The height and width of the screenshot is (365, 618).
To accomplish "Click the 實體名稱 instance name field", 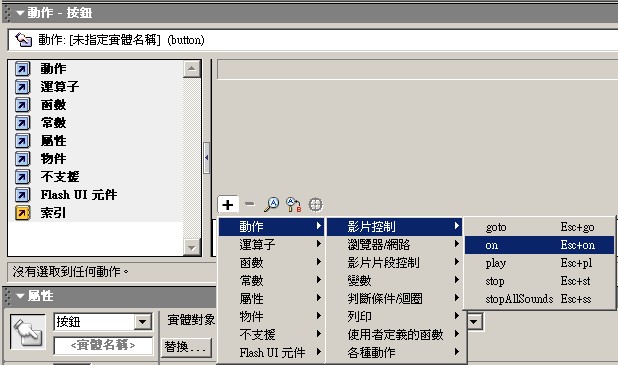I will tap(103, 345).
